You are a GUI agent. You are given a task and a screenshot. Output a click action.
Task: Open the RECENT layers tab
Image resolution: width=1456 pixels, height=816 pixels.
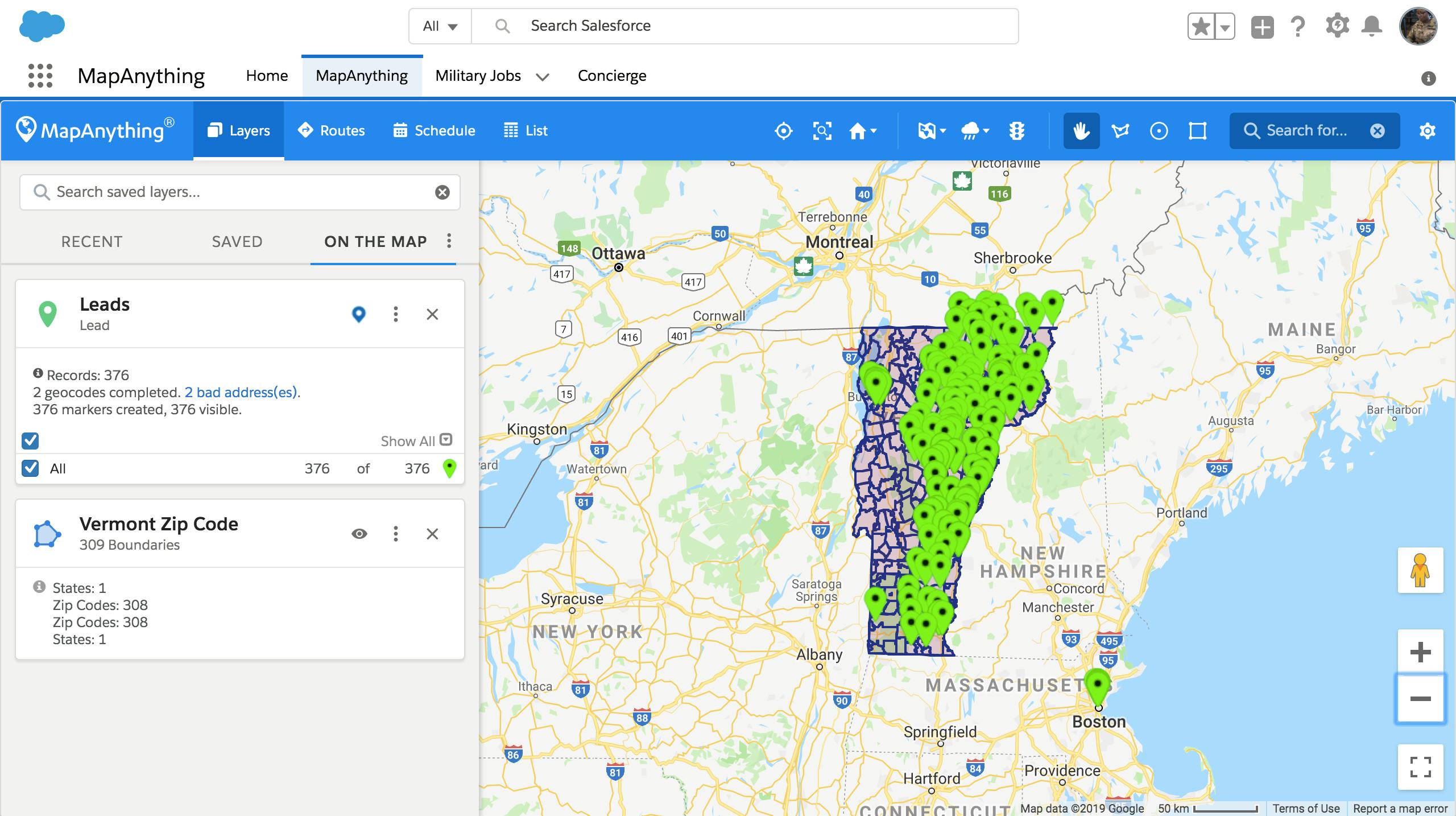[x=92, y=241]
